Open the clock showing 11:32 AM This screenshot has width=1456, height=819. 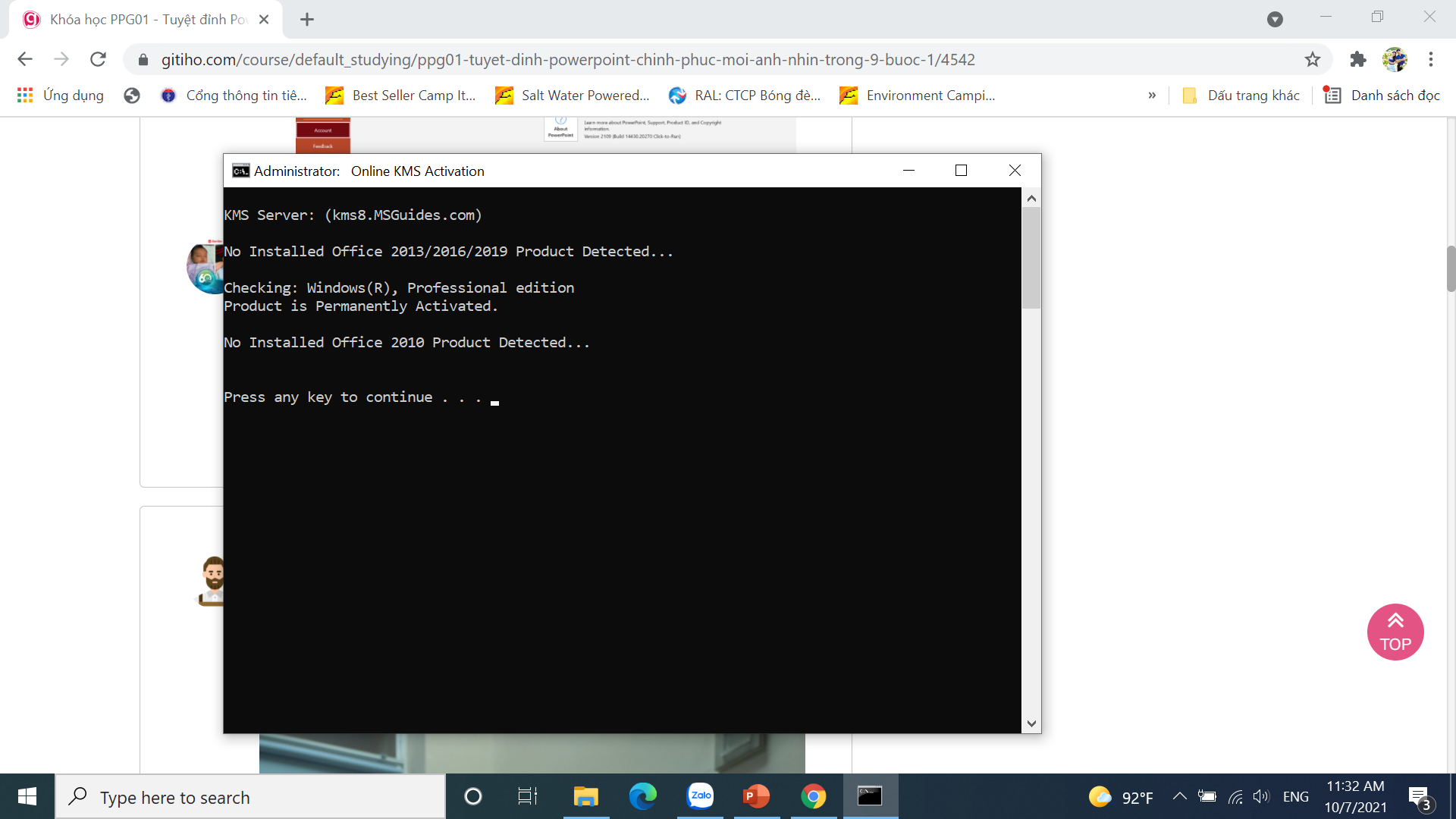tap(1356, 796)
